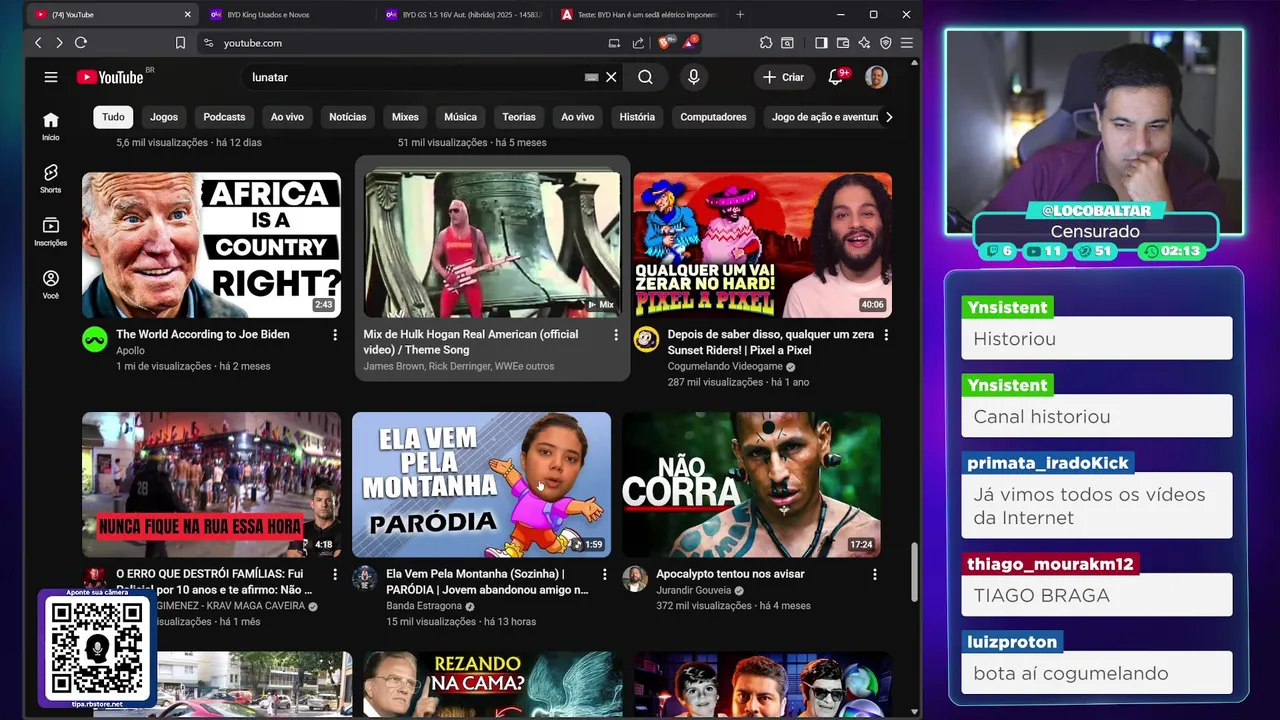Click the Apollo channel avatar
This screenshot has height=720, width=1280.
pos(94,339)
